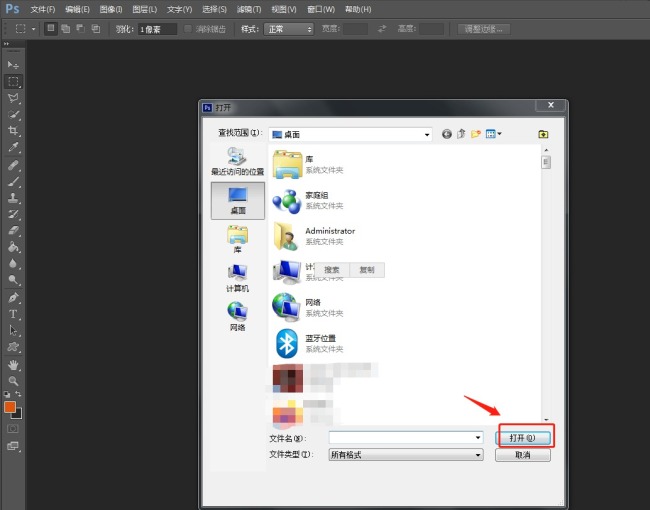Select the Move tool

(x=14, y=65)
